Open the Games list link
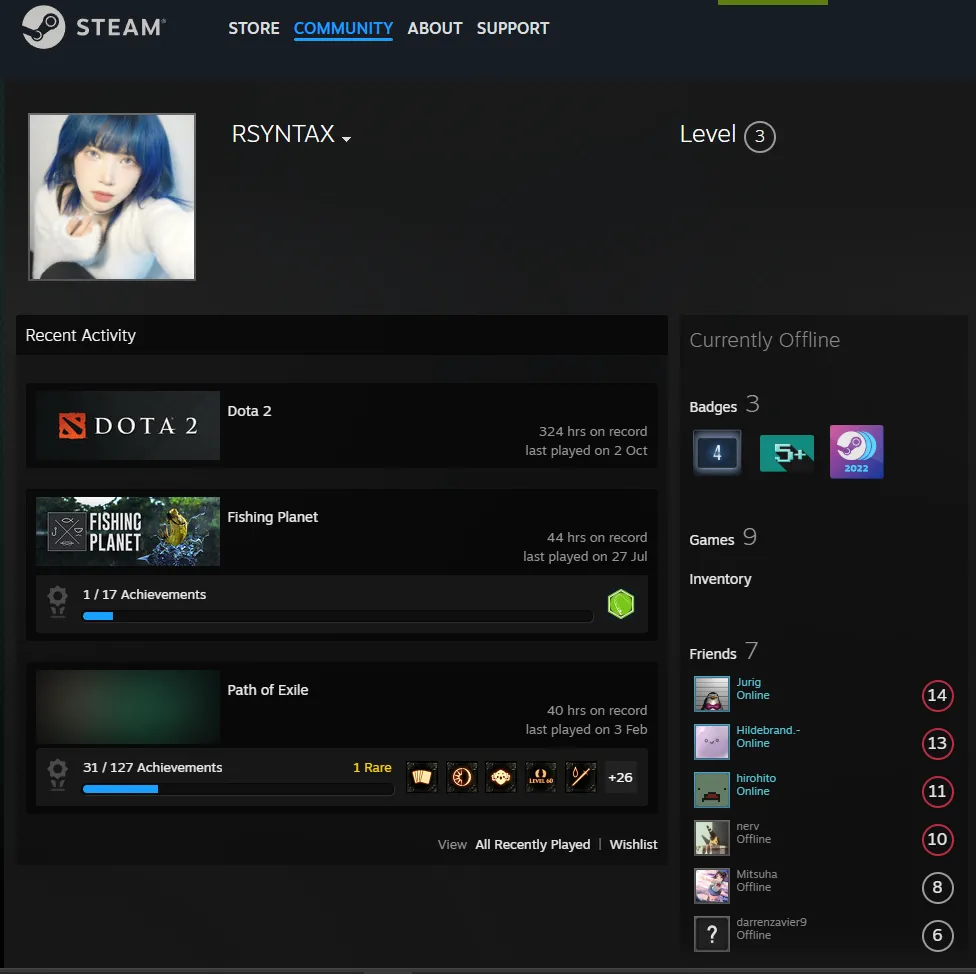 click(x=711, y=540)
